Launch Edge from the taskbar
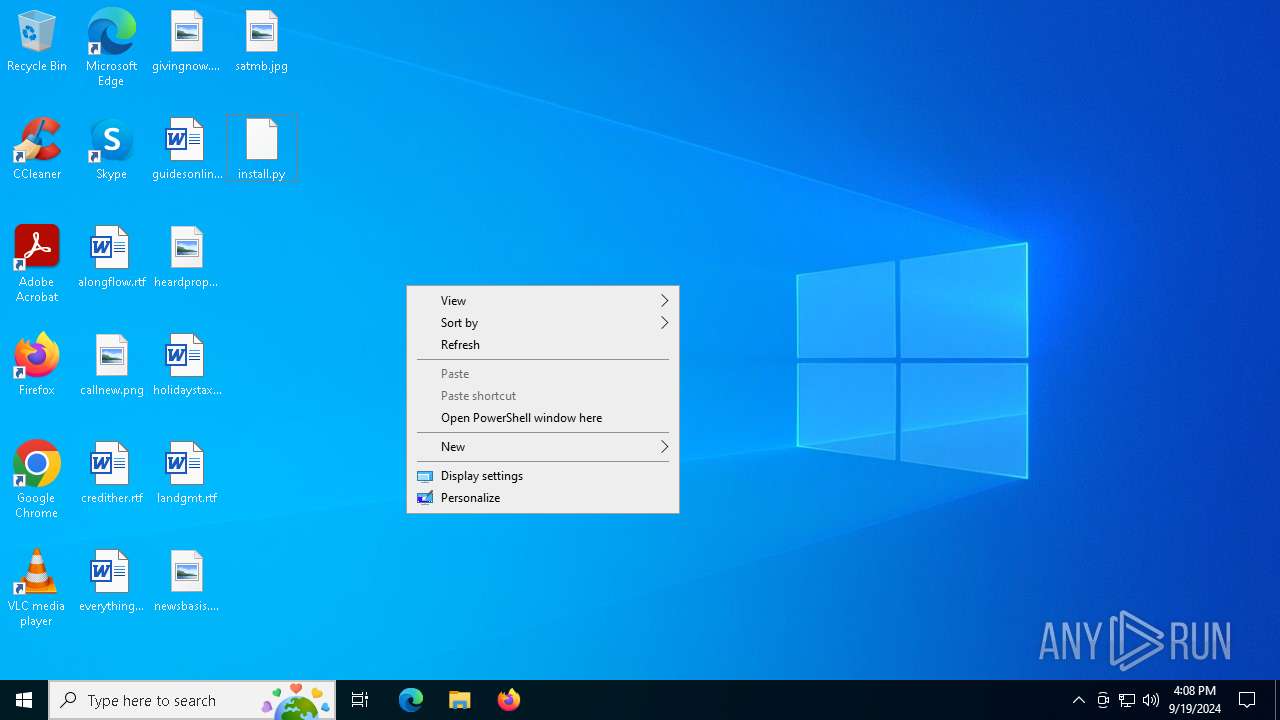The width and height of the screenshot is (1280, 720). [x=411, y=700]
